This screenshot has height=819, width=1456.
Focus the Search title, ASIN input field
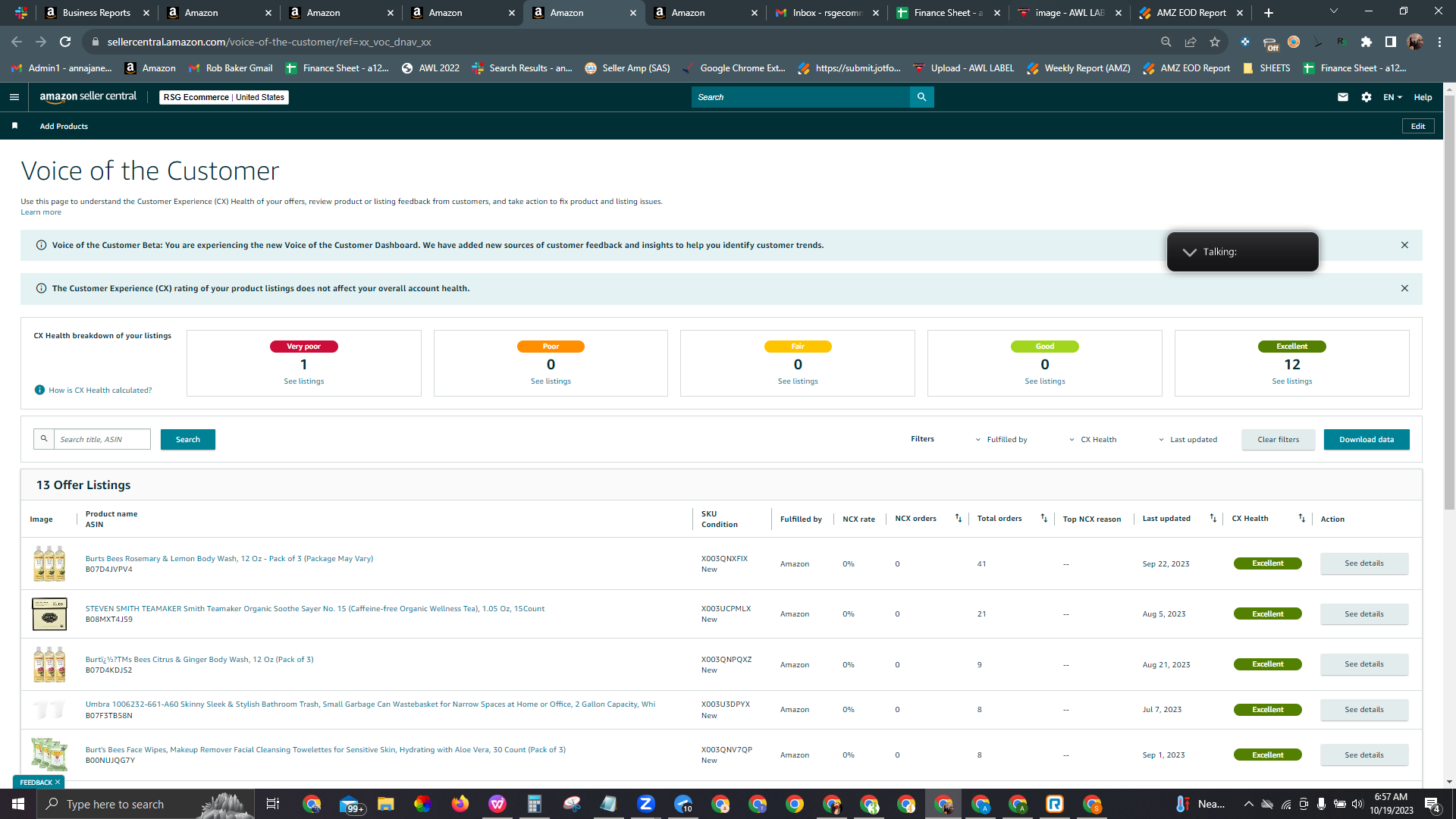click(102, 439)
